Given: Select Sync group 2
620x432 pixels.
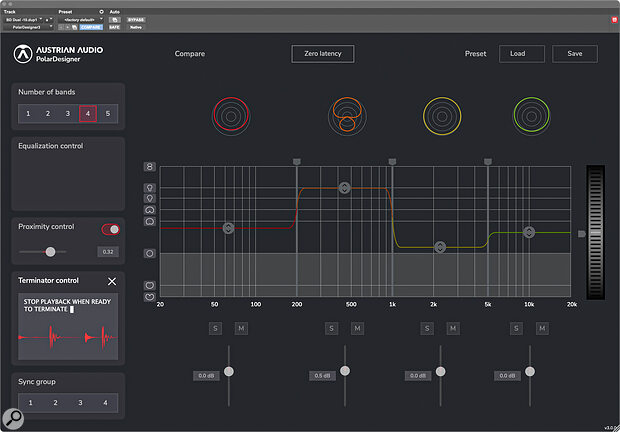Looking at the screenshot, I should (x=55, y=403).
